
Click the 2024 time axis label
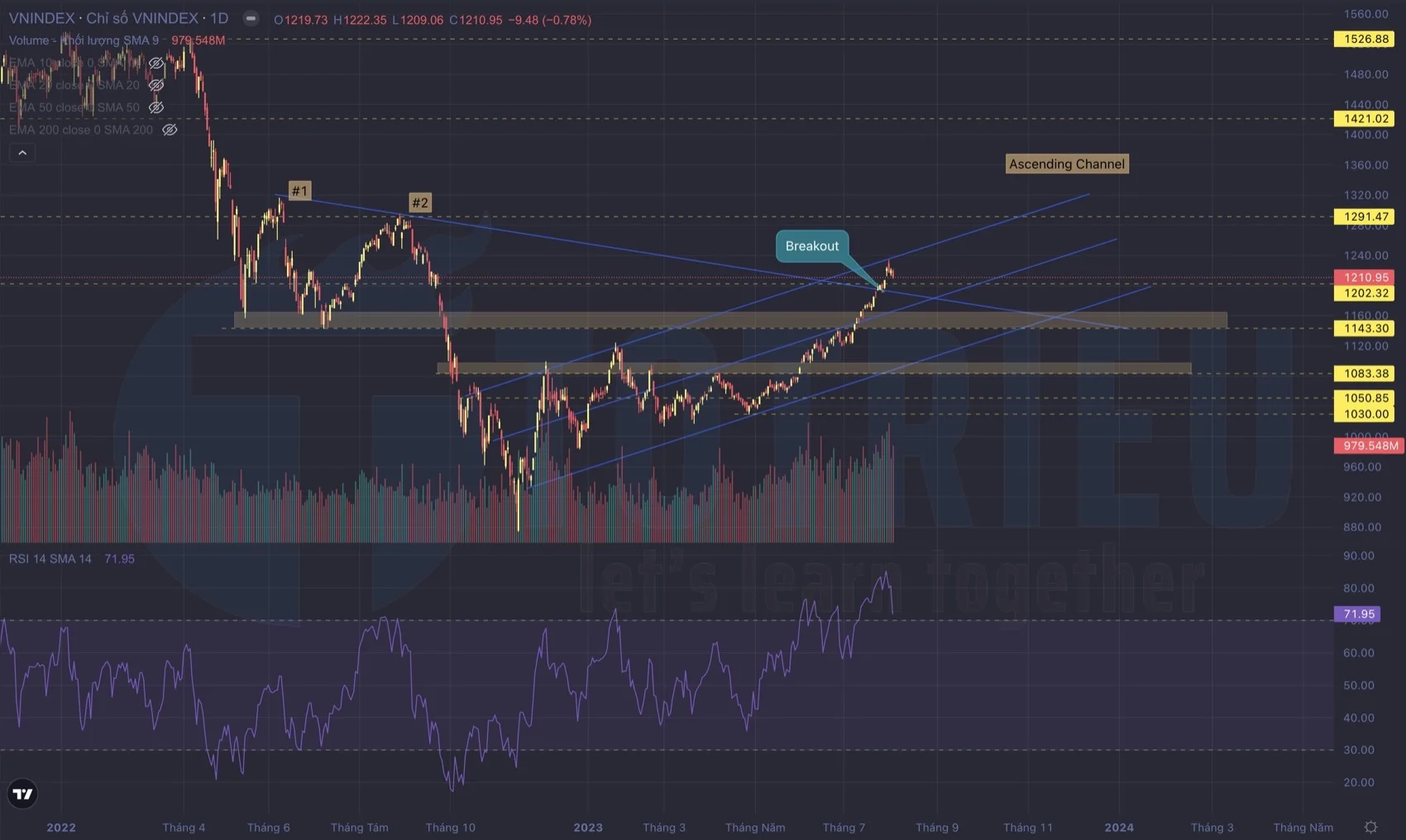click(1119, 828)
